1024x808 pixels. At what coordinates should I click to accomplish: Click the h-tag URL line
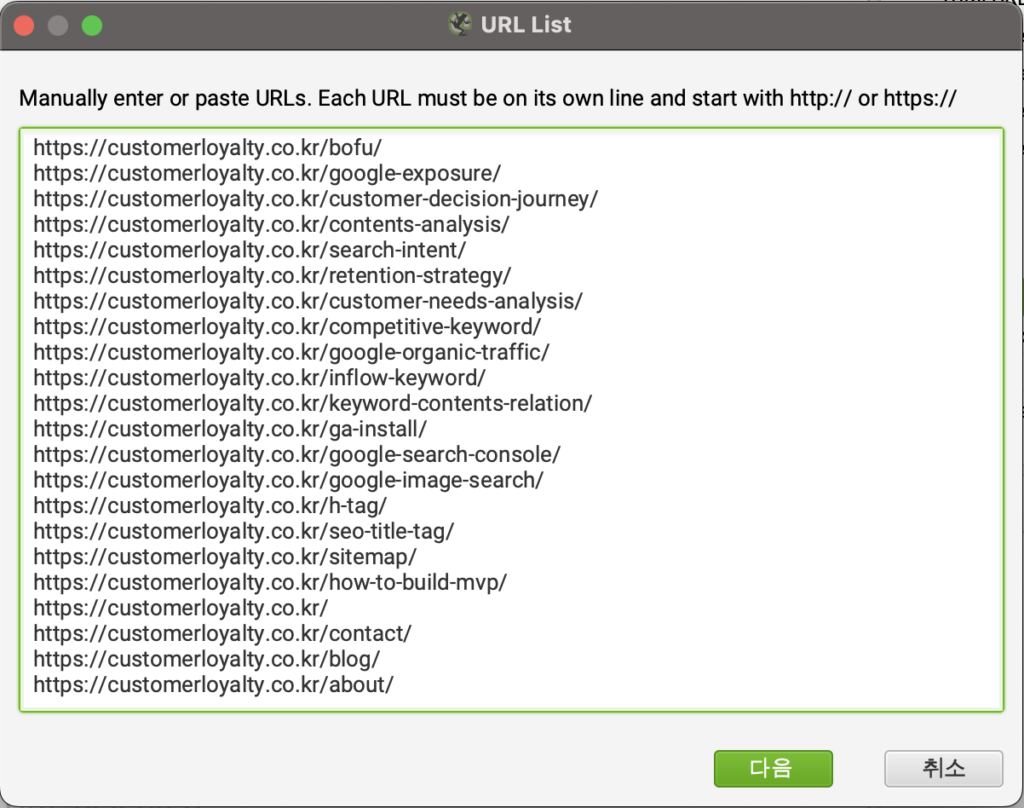[210, 506]
